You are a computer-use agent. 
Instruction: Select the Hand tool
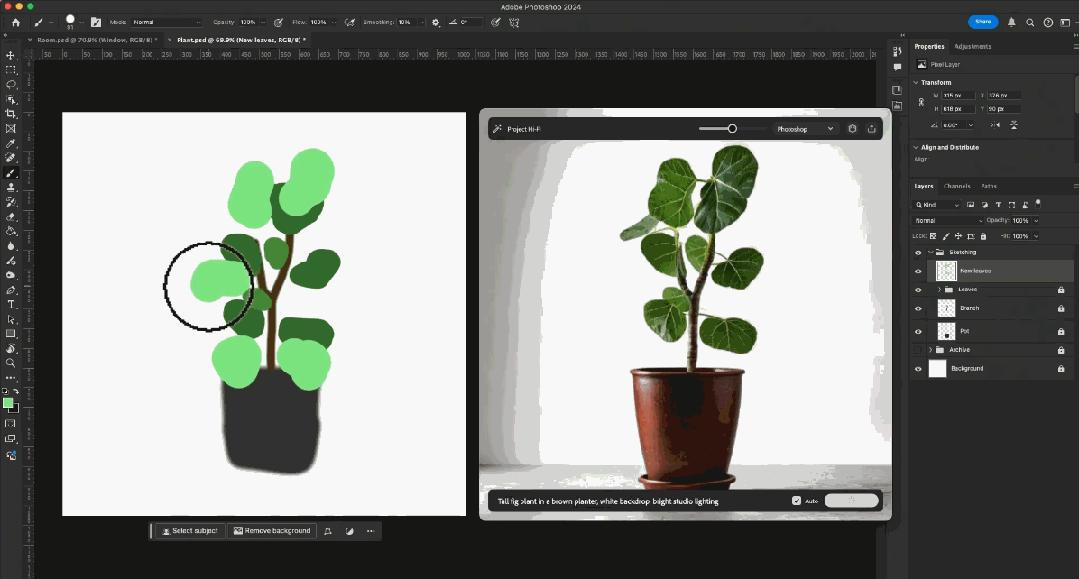[x=10, y=348]
